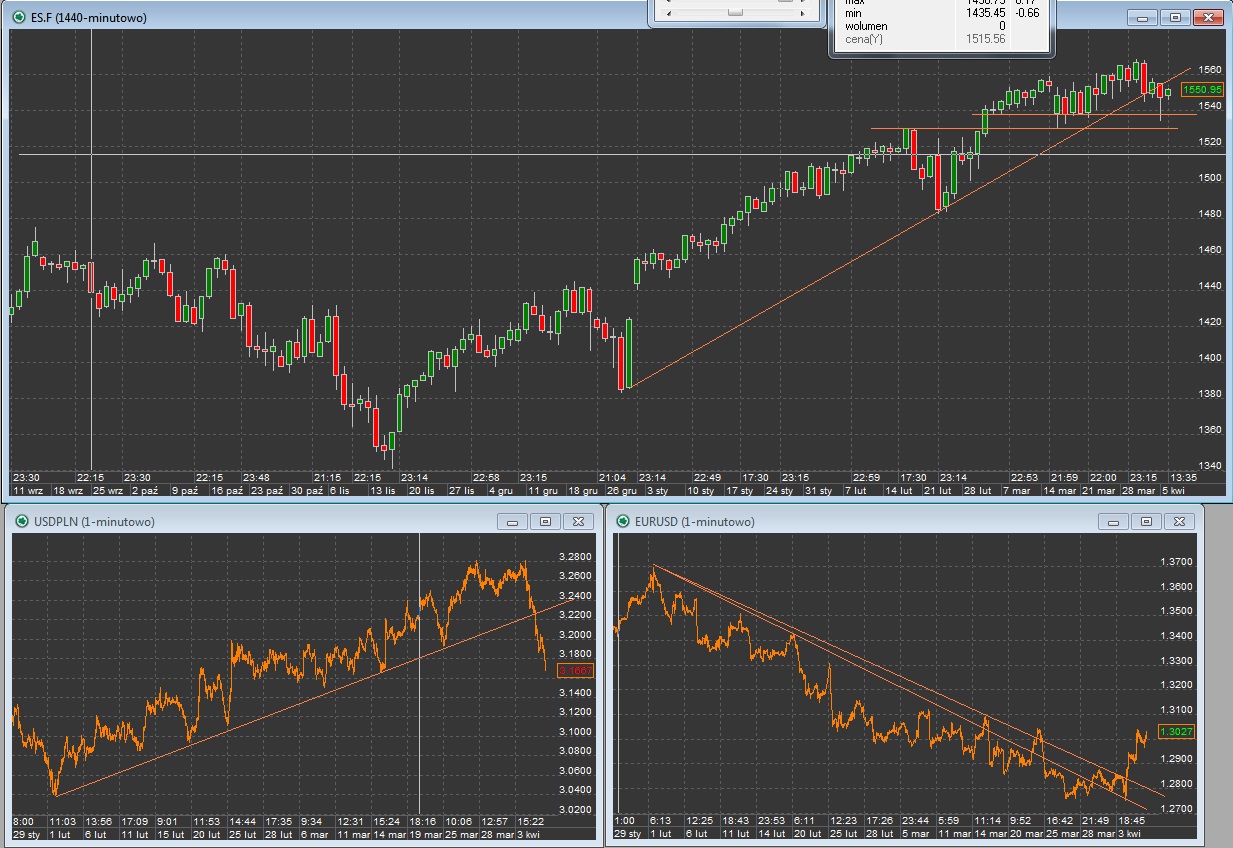The height and width of the screenshot is (848, 1233).
Task: Close the EURUSD chart window
Action: click(x=1179, y=521)
